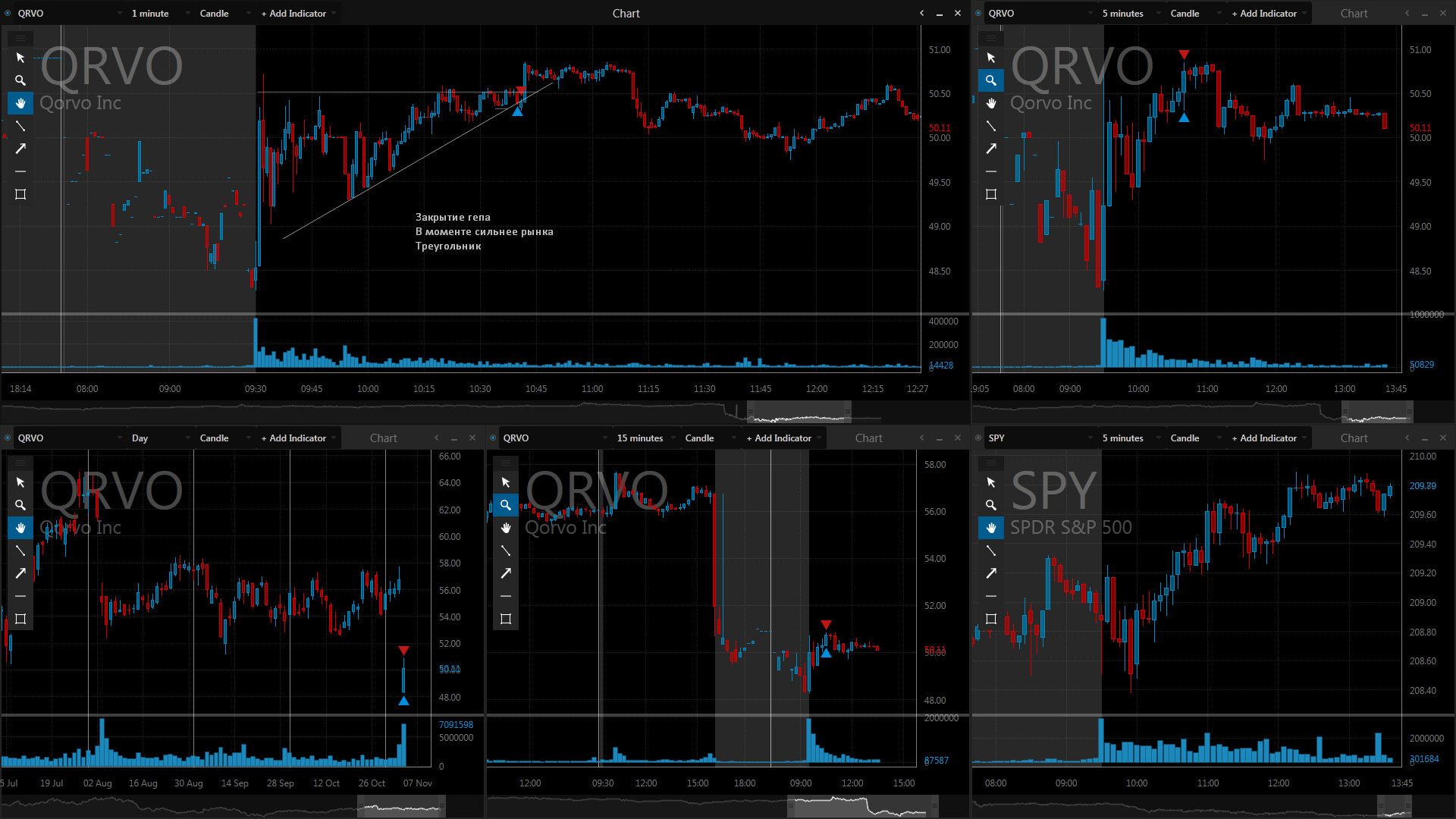Click the blue buy marker triangle on the 1 minute chart

517,111
